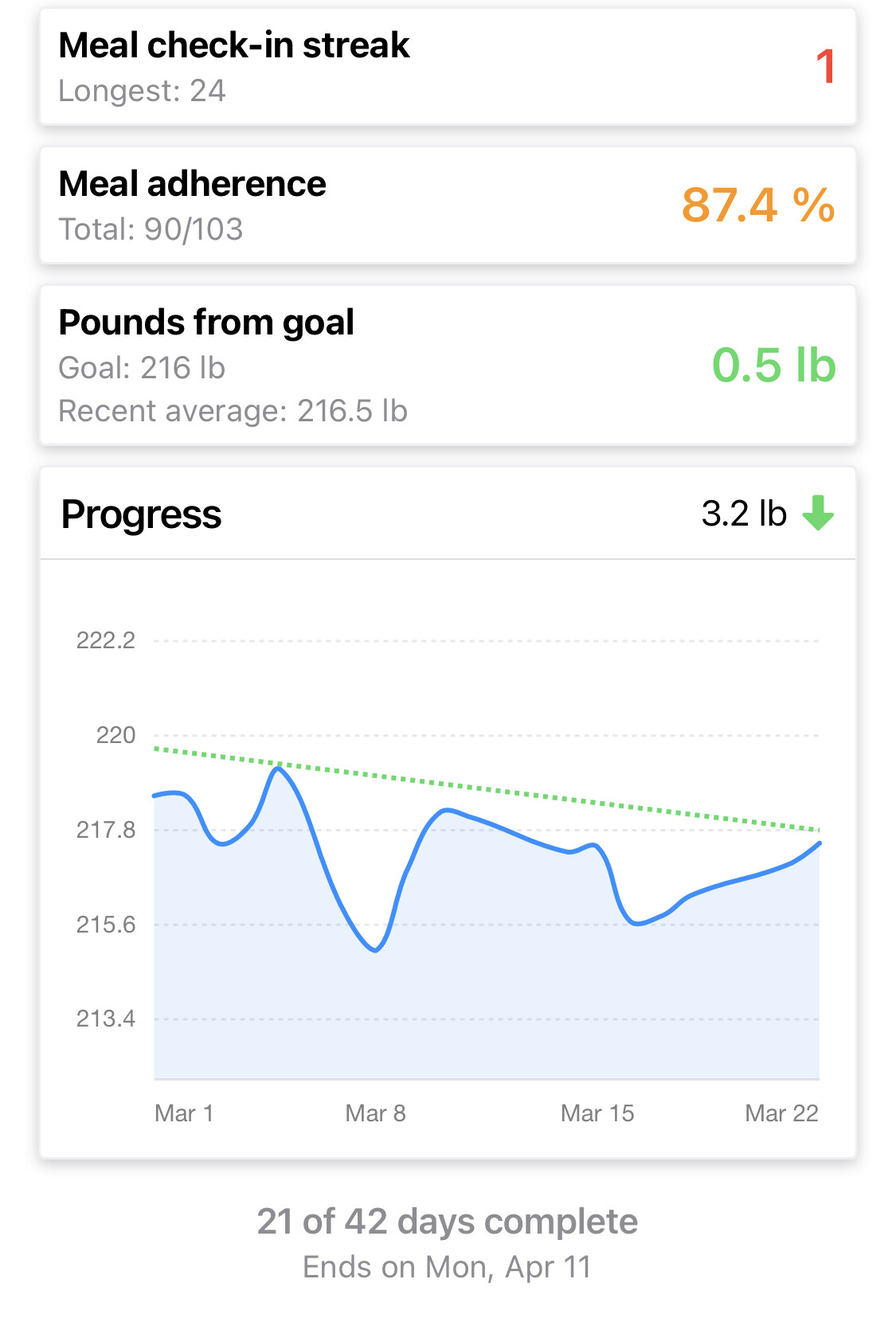Tap the Mar 15 date label
The width and height of the screenshot is (896, 1322).
597,1113
